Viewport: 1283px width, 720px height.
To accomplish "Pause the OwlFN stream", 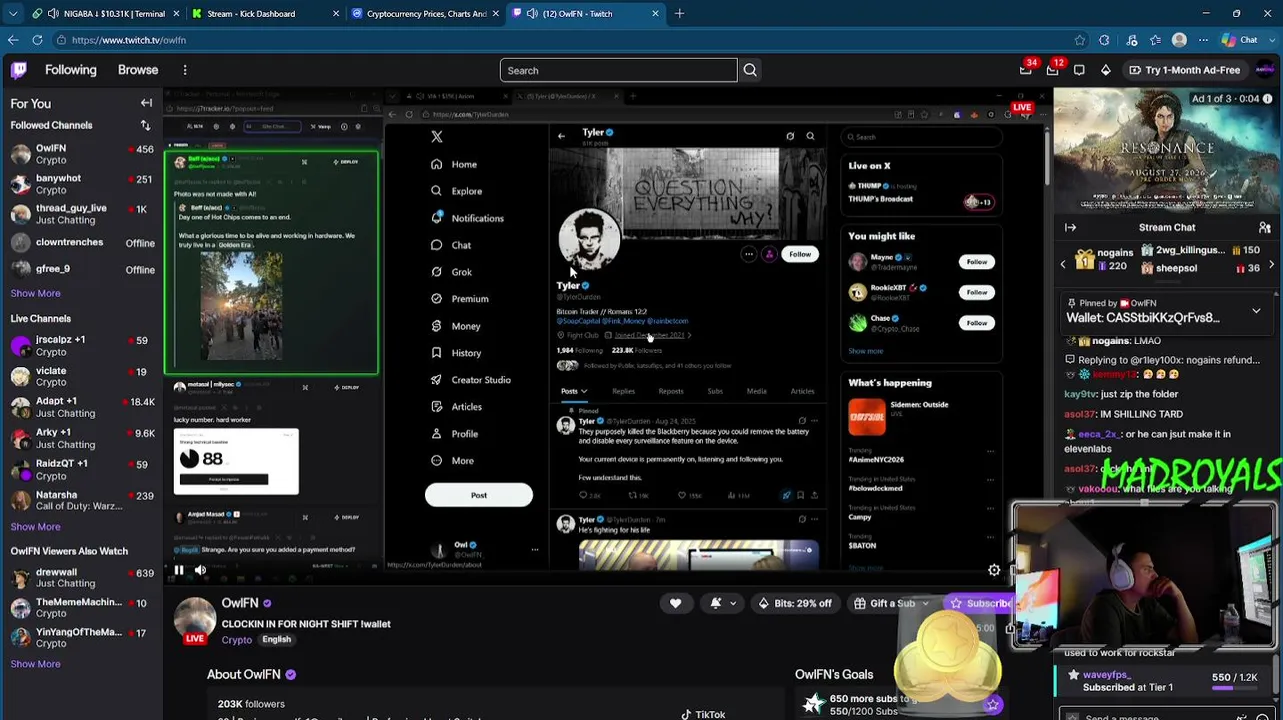I will [178, 570].
